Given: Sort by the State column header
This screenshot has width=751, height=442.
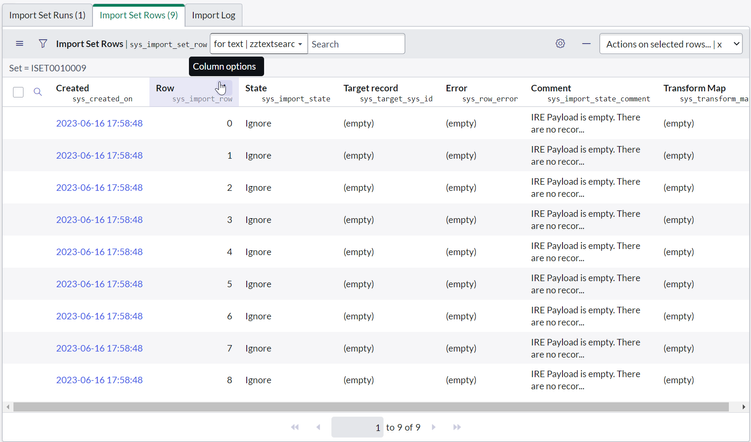Looking at the screenshot, I should click(256, 88).
